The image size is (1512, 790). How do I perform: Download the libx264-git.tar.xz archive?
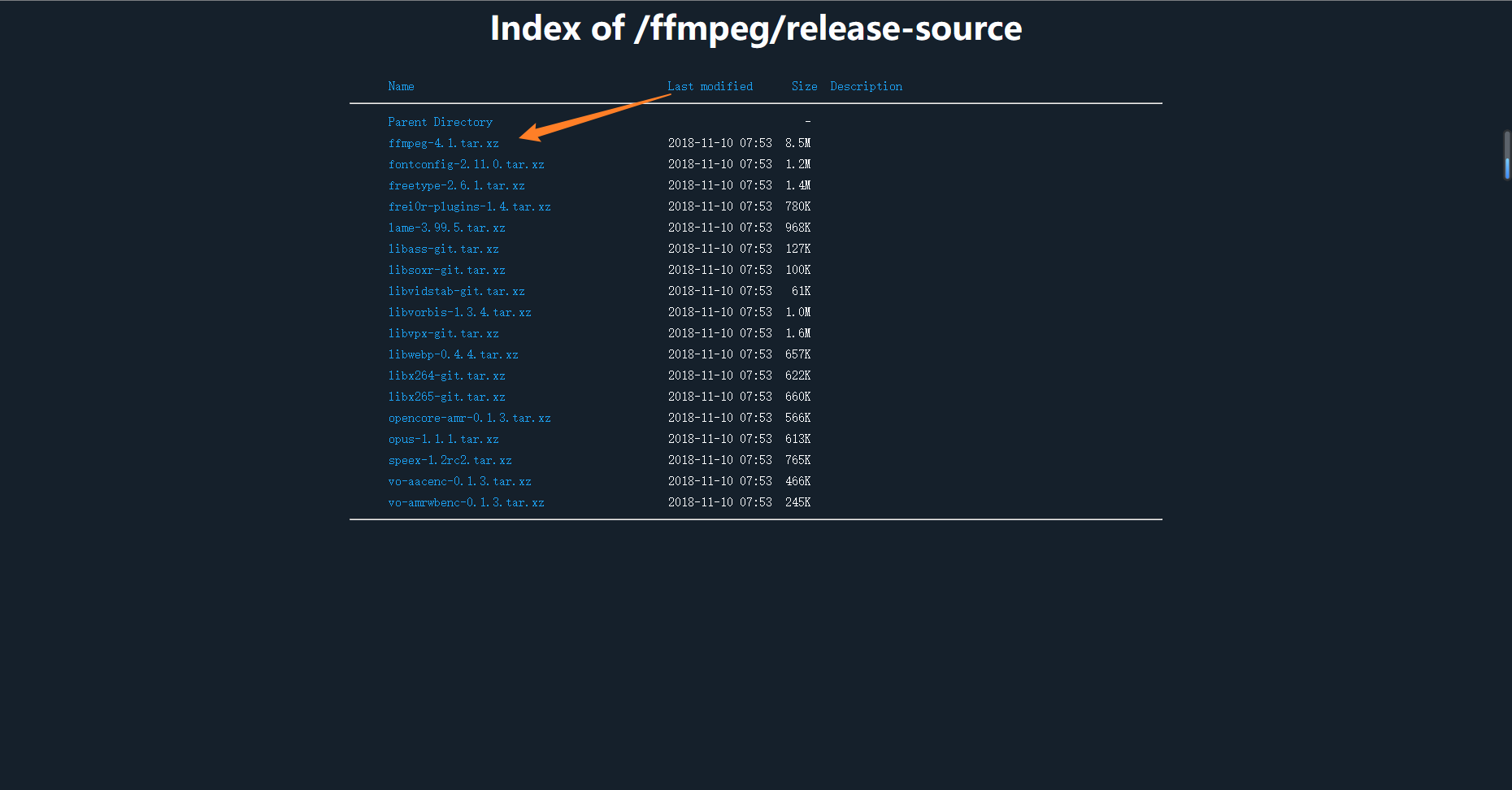pos(447,375)
